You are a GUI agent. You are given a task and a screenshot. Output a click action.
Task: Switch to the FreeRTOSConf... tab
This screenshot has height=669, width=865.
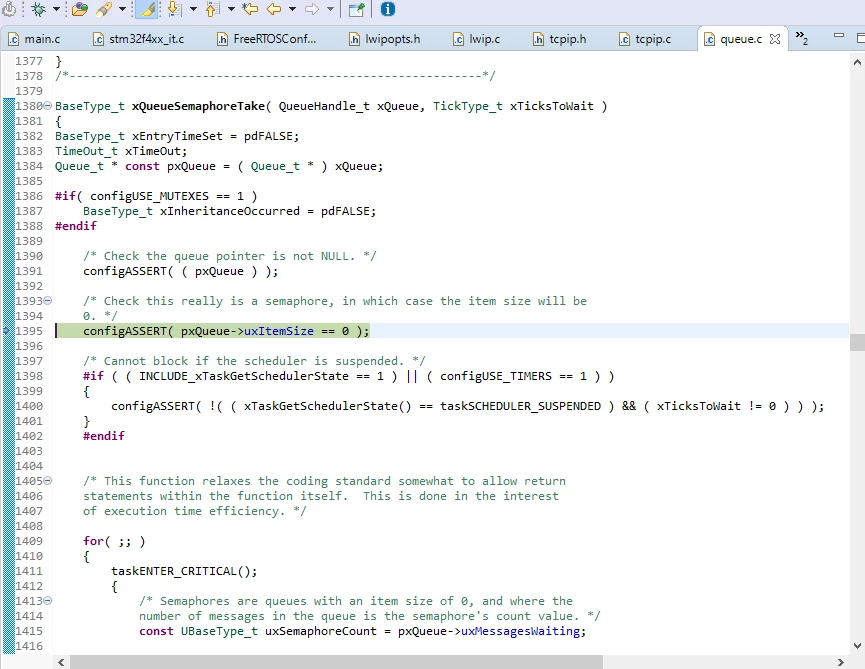(x=267, y=39)
